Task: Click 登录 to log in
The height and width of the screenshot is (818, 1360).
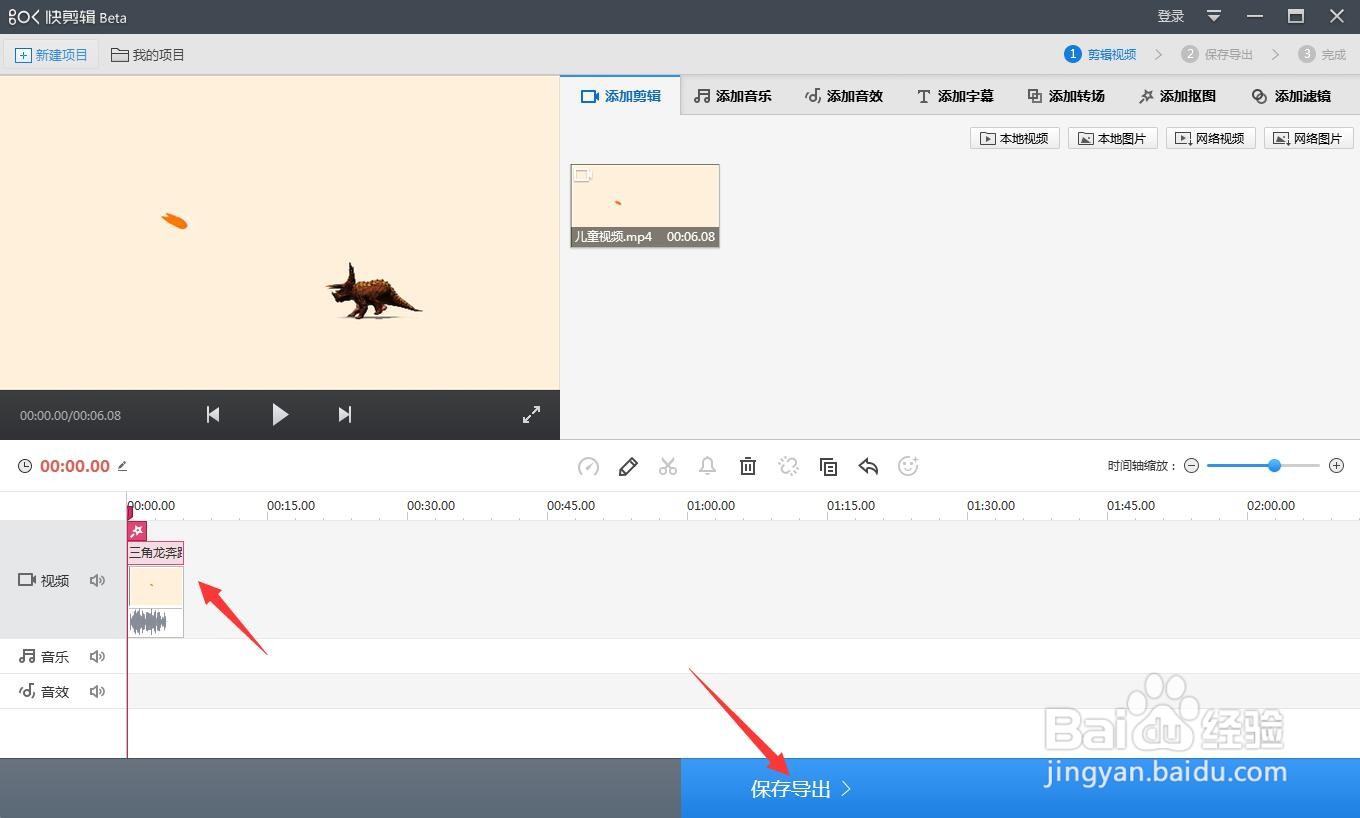Action: pos(1171,16)
